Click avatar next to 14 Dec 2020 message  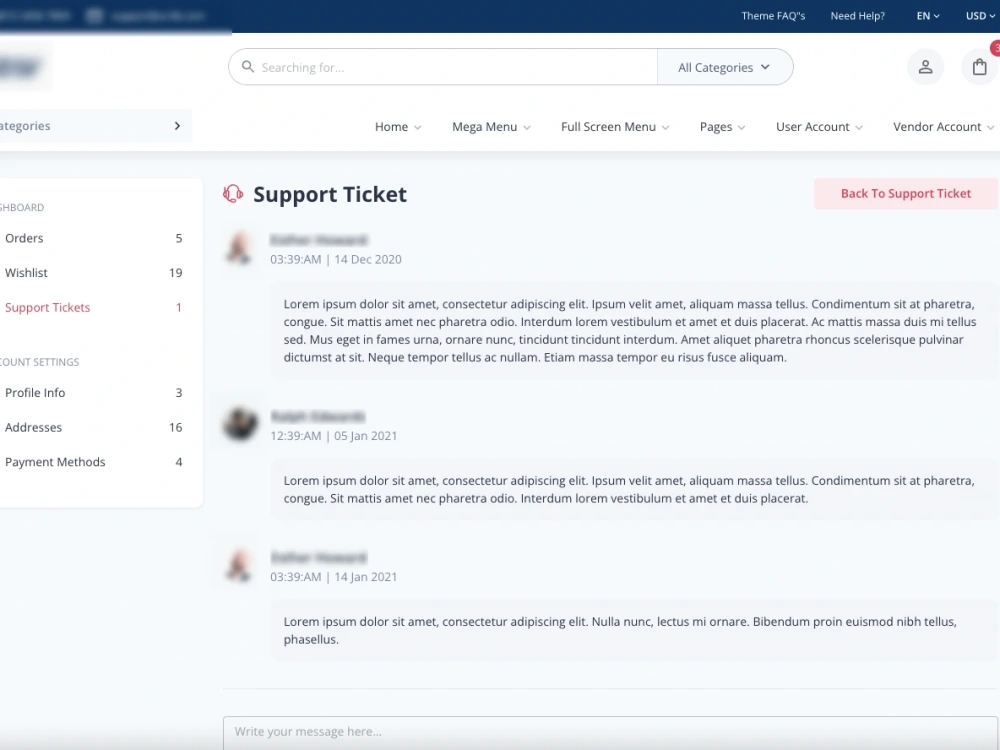pos(240,247)
